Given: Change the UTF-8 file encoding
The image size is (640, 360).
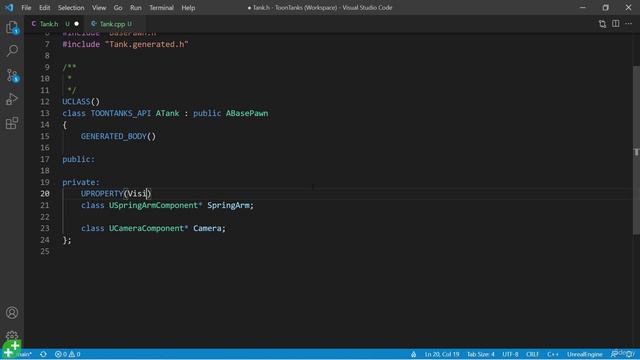Looking at the screenshot, I should coord(510,354).
